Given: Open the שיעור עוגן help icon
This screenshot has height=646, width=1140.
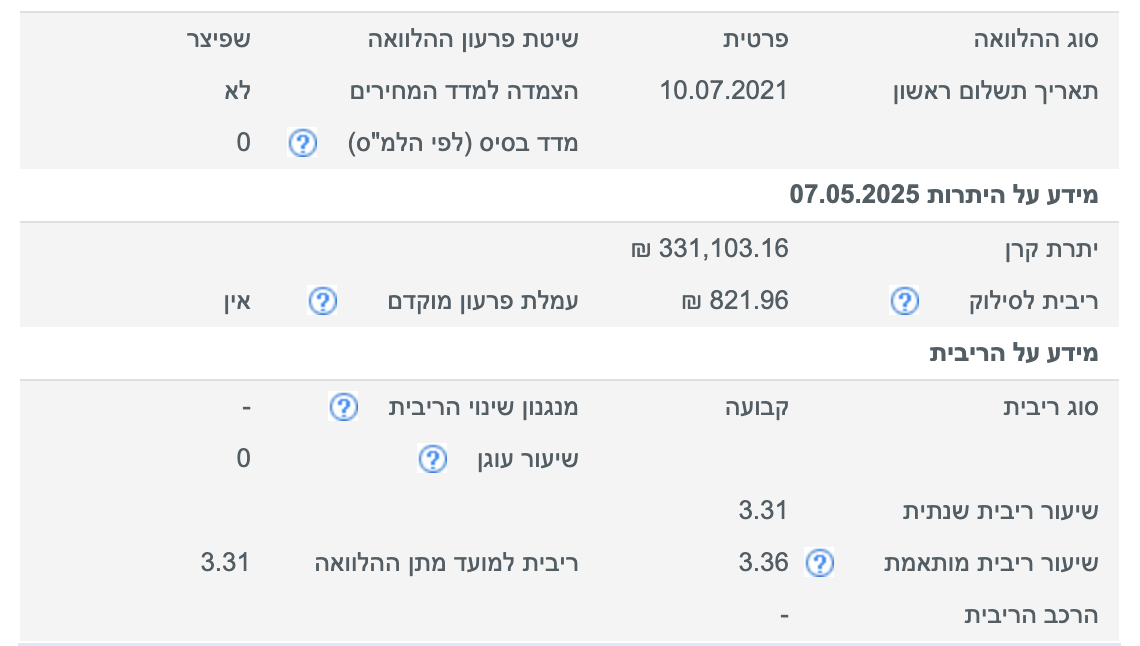Looking at the screenshot, I should point(431,459).
